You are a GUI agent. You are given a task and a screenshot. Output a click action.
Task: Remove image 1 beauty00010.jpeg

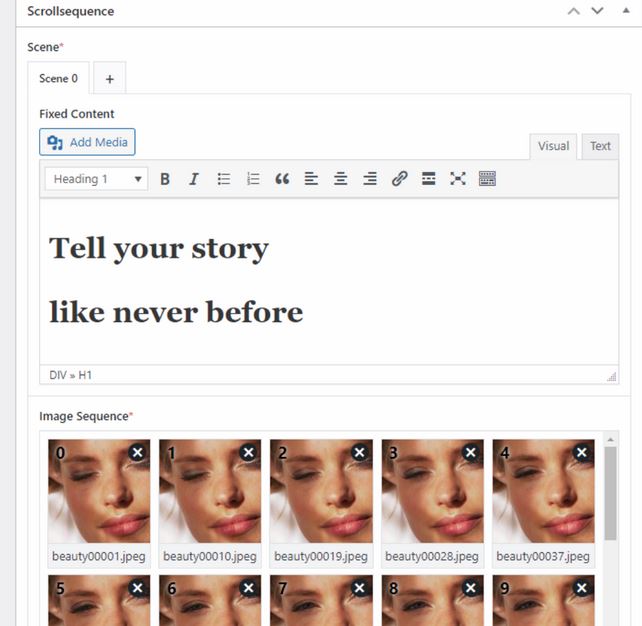(249, 452)
